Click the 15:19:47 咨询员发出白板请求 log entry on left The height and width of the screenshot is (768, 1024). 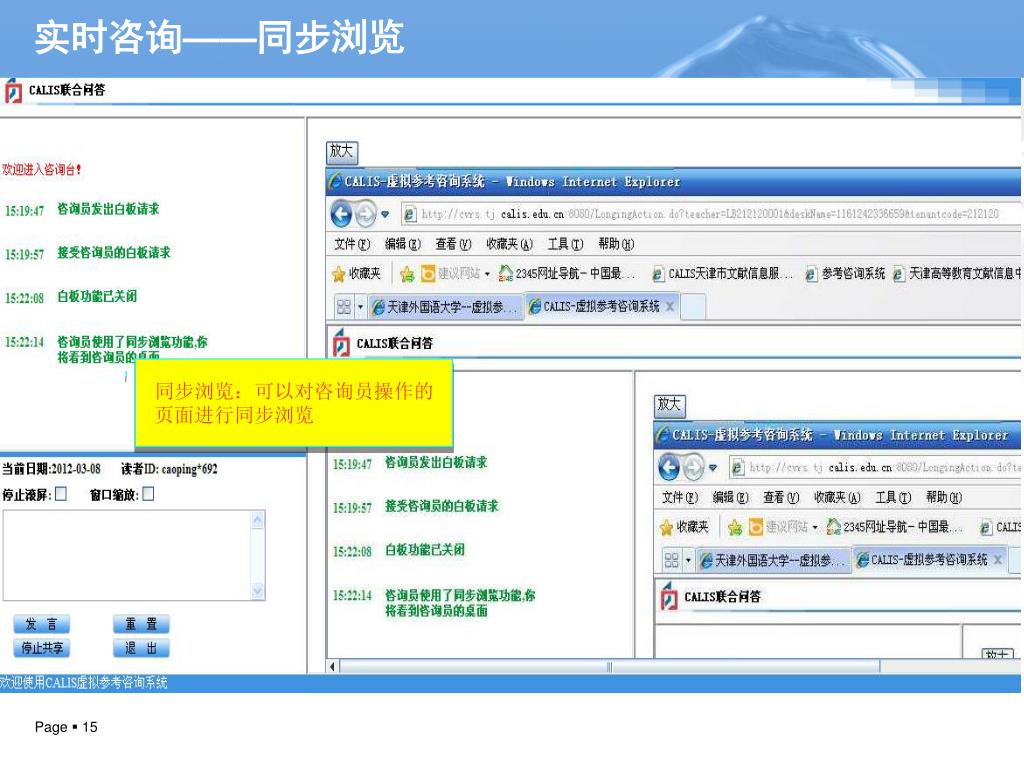(x=82, y=210)
